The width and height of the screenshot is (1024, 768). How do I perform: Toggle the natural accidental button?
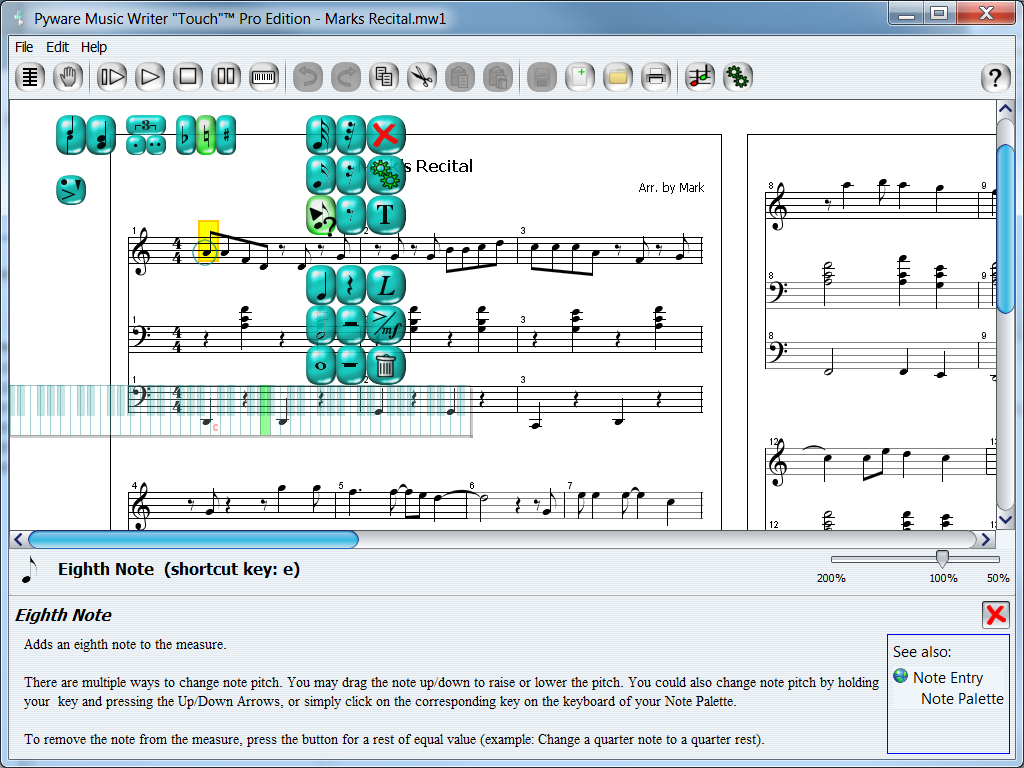tap(206, 134)
